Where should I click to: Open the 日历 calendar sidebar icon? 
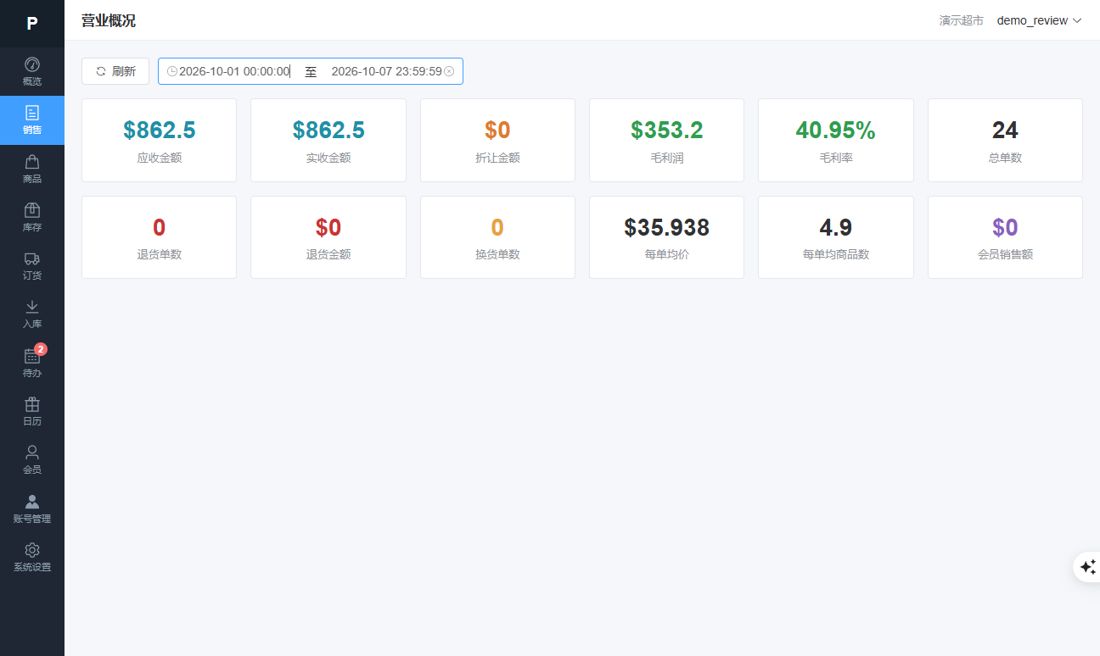[x=32, y=411]
